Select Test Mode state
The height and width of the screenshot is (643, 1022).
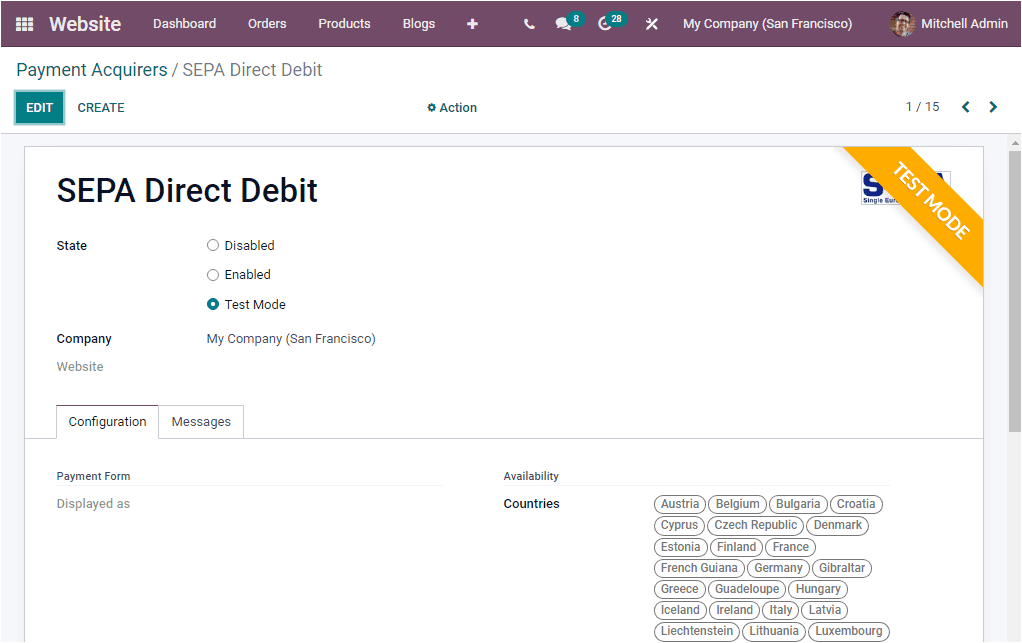213,304
